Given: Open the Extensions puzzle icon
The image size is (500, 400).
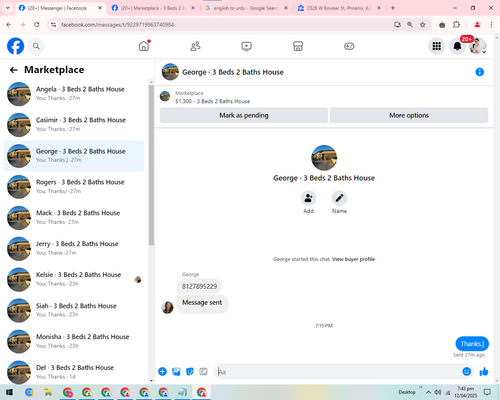Looking at the screenshot, I should click(x=456, y=24).
